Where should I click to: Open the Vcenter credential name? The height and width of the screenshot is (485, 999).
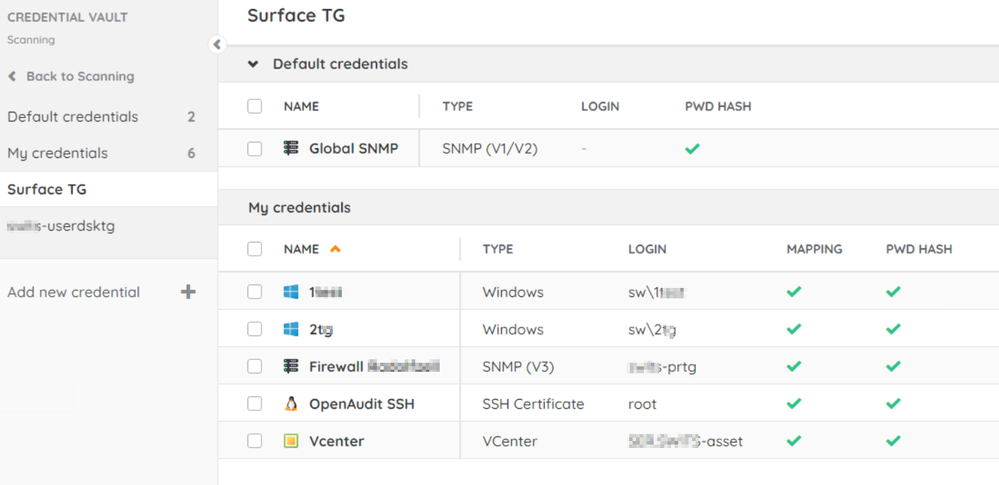[x=336, y=441]
